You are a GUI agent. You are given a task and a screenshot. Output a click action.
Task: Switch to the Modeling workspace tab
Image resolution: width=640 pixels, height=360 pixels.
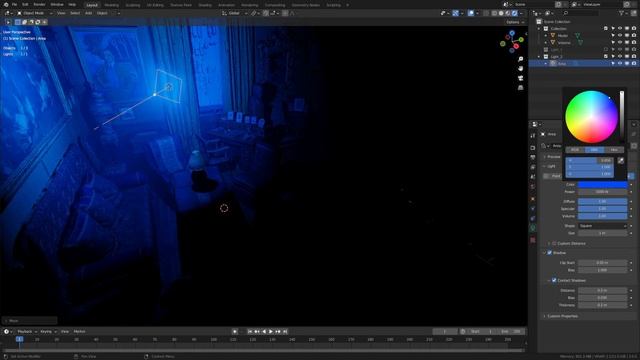pos(111,5)
